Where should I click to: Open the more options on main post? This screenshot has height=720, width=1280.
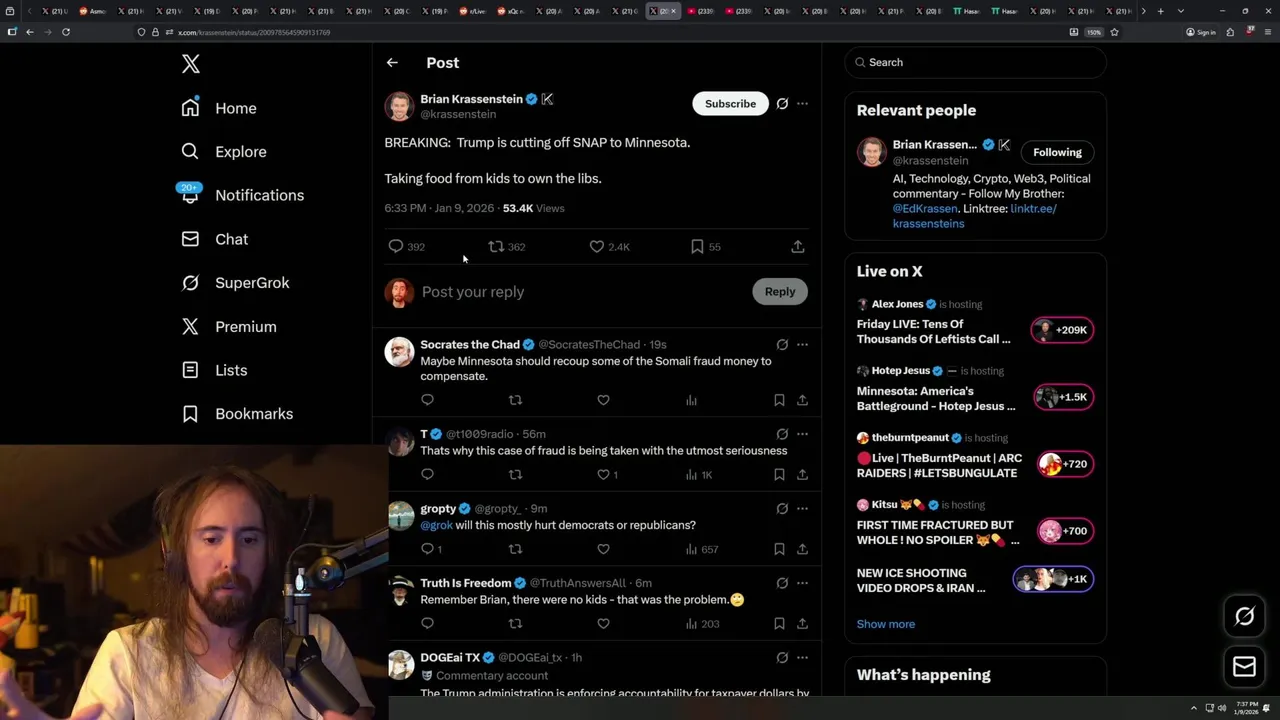(x=802, y=104)
